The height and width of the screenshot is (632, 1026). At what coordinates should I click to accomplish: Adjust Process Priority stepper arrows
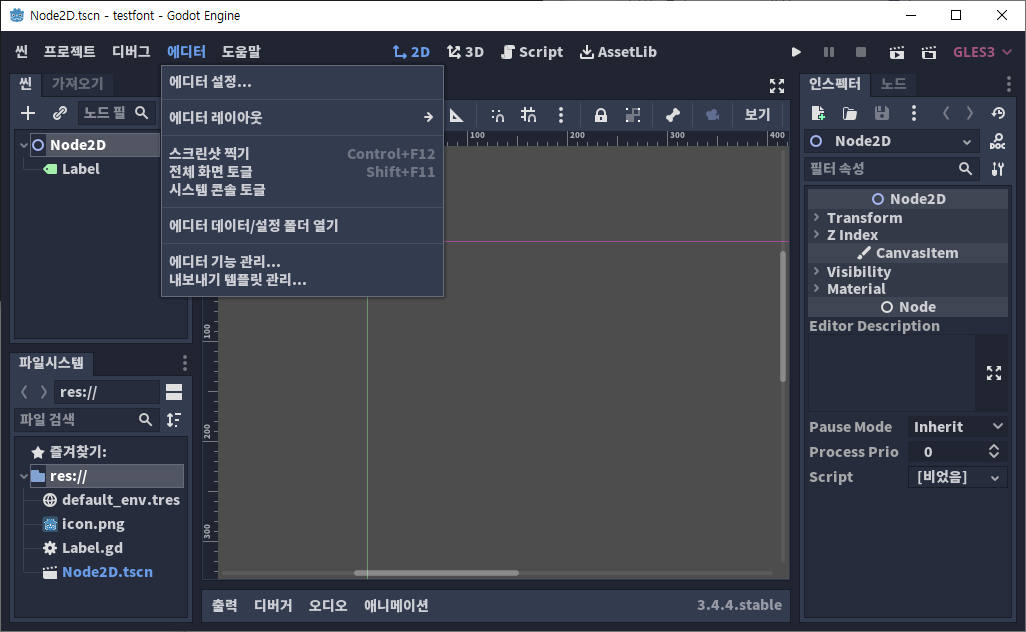point(994,451)
